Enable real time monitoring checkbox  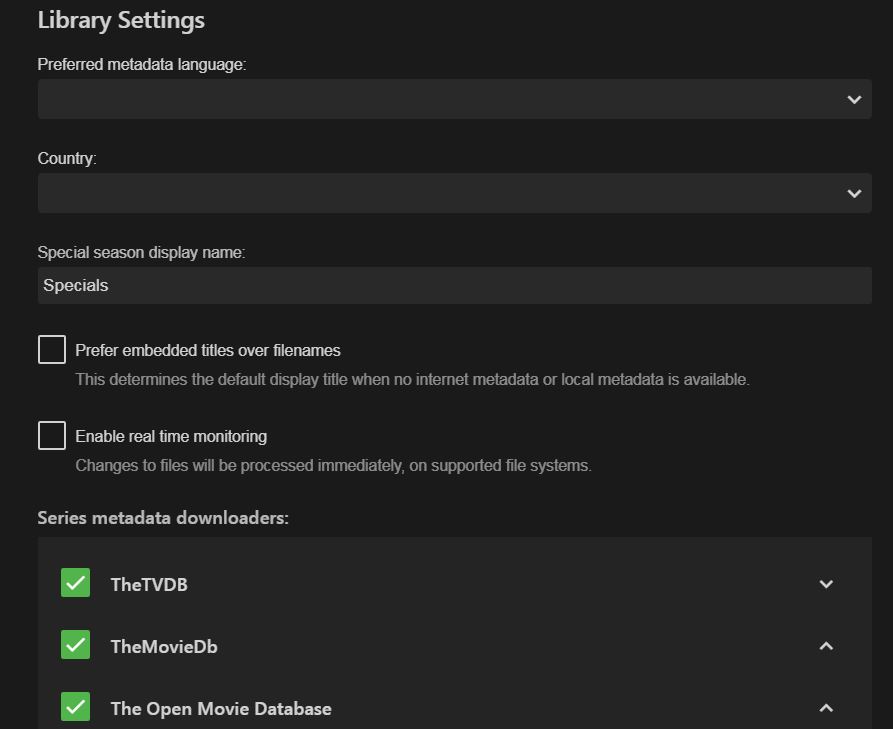coord(52,436)
